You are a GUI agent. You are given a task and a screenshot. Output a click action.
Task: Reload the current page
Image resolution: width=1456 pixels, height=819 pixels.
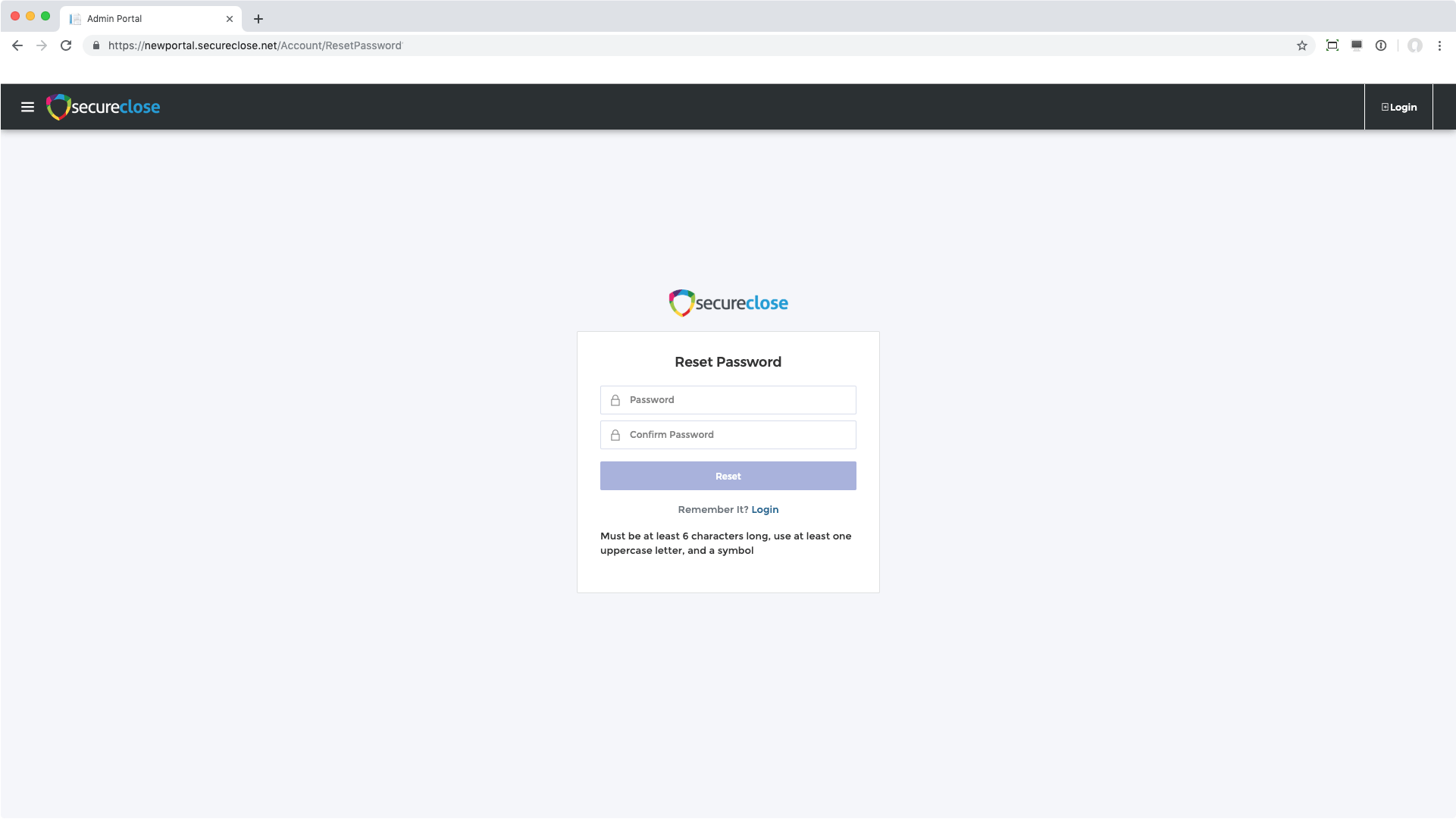pos(66,45)
